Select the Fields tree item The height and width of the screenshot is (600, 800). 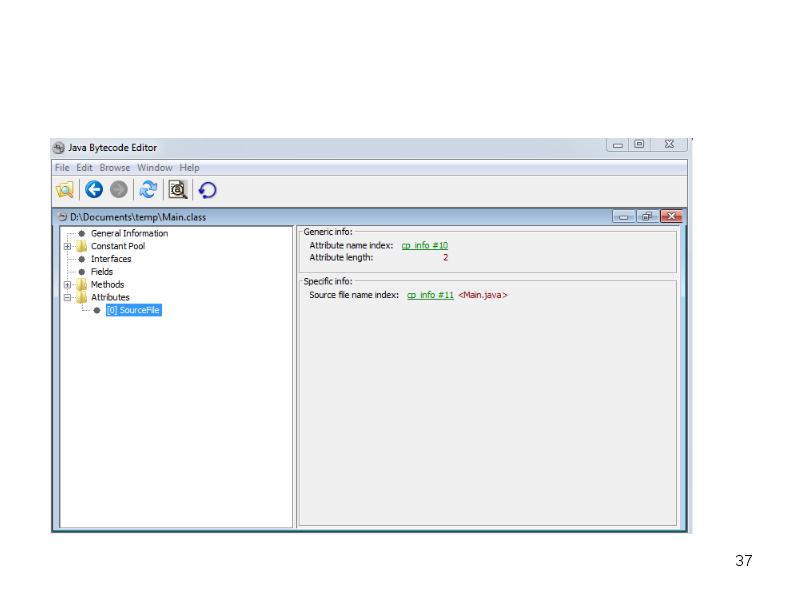(x=102, y=272)
